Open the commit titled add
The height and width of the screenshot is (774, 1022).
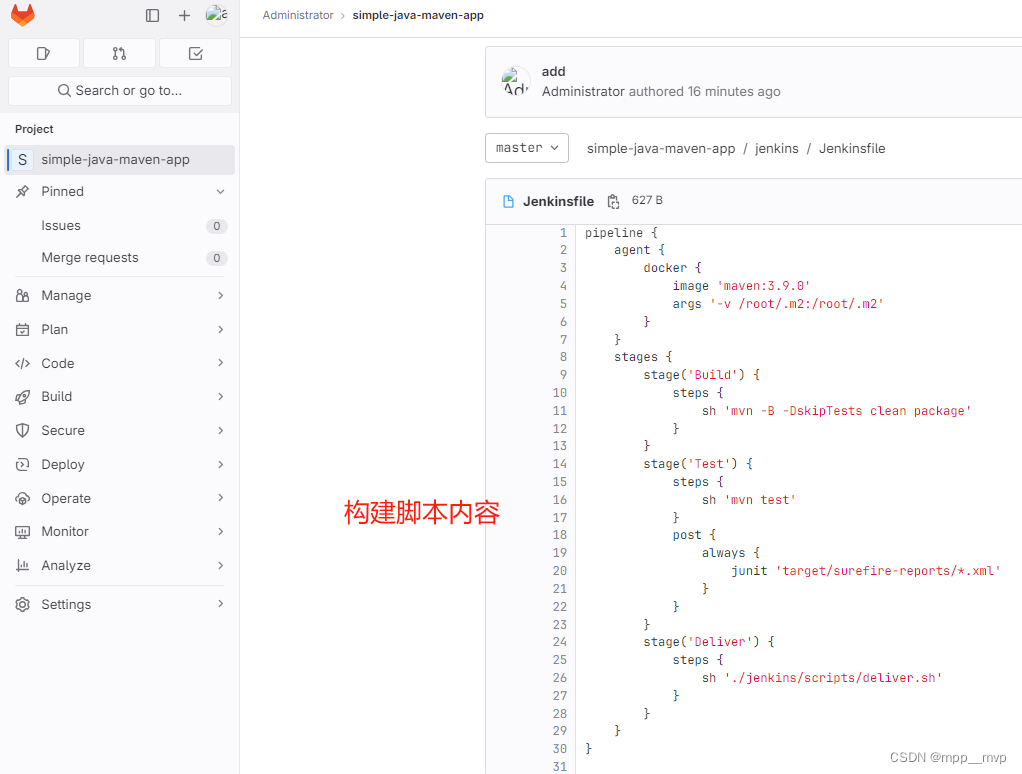(x=553, y=72)
